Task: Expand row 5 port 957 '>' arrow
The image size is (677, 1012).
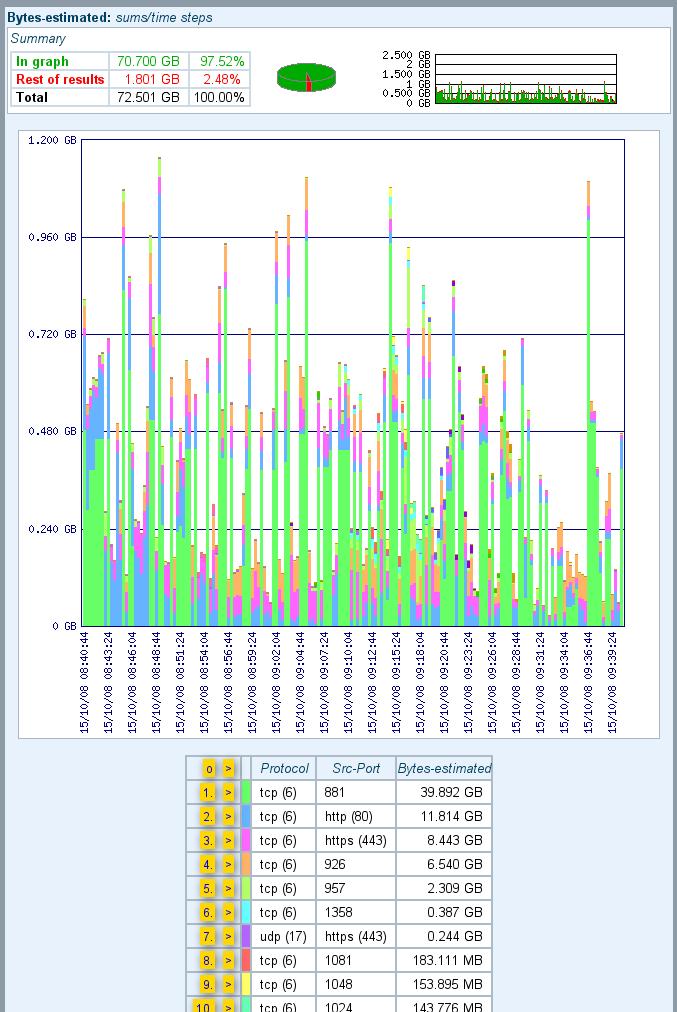Action: point(228,889)
